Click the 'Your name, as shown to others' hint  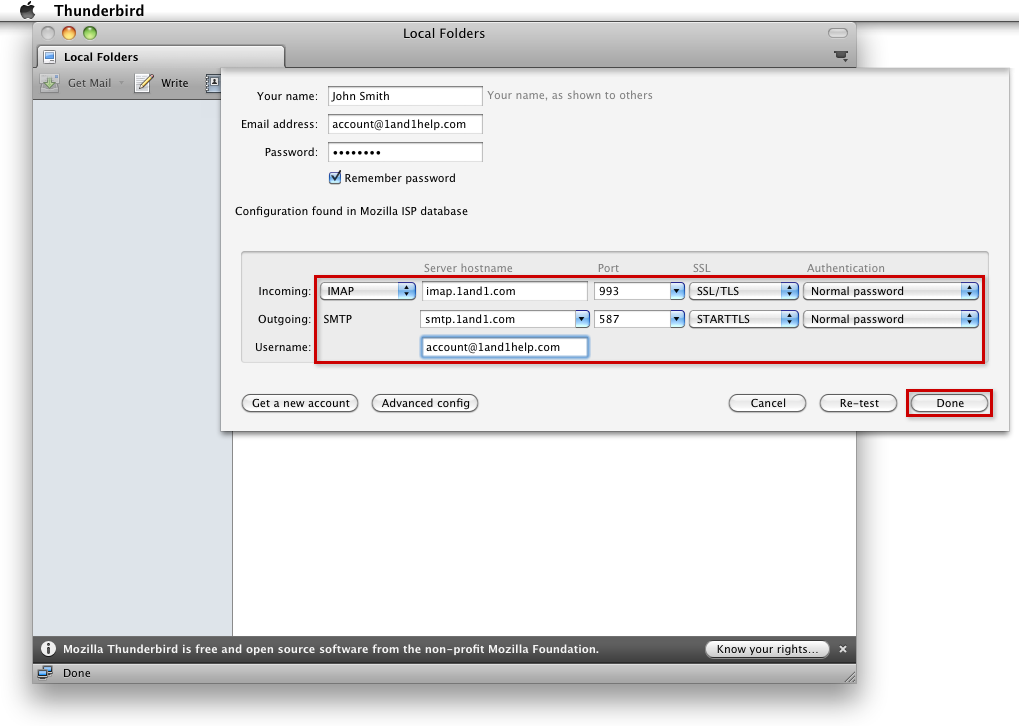tap(570, 96)
